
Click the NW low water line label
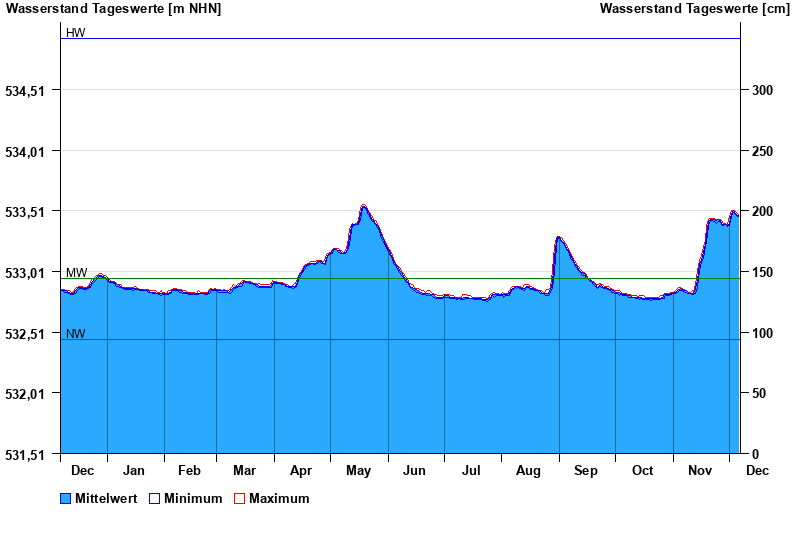(75, 334)
